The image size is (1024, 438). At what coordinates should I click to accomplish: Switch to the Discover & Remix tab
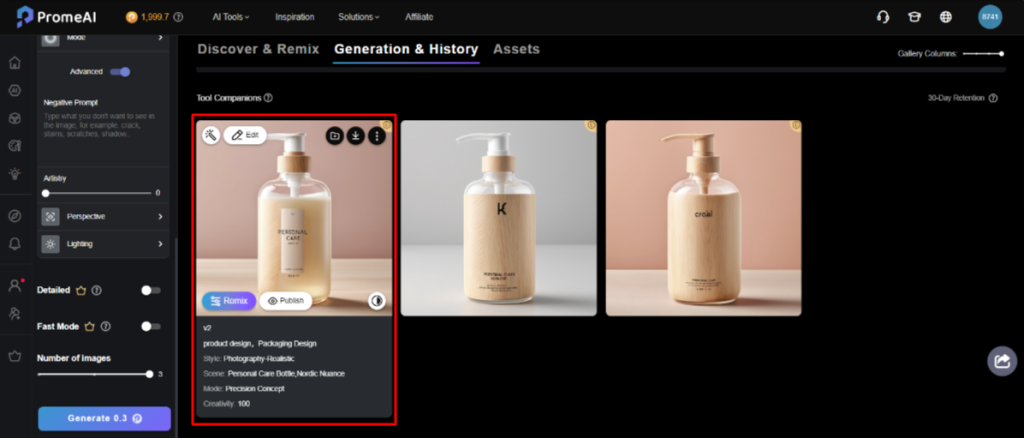(259, 49)
